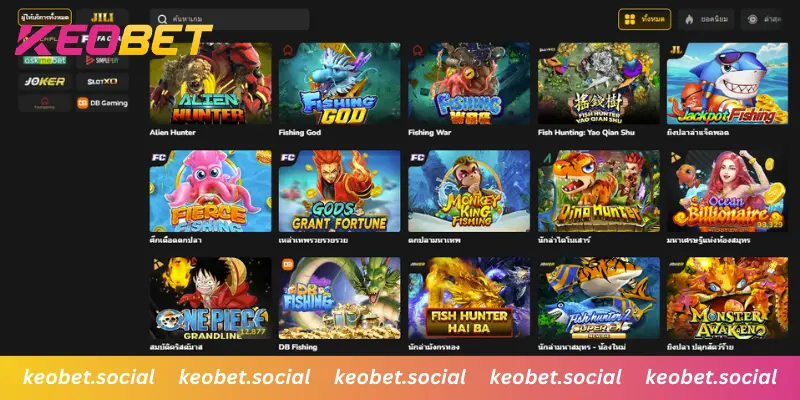Click the flame icon for popular games
The height and width of the screenshot is (400, 800).
(690, 19)
